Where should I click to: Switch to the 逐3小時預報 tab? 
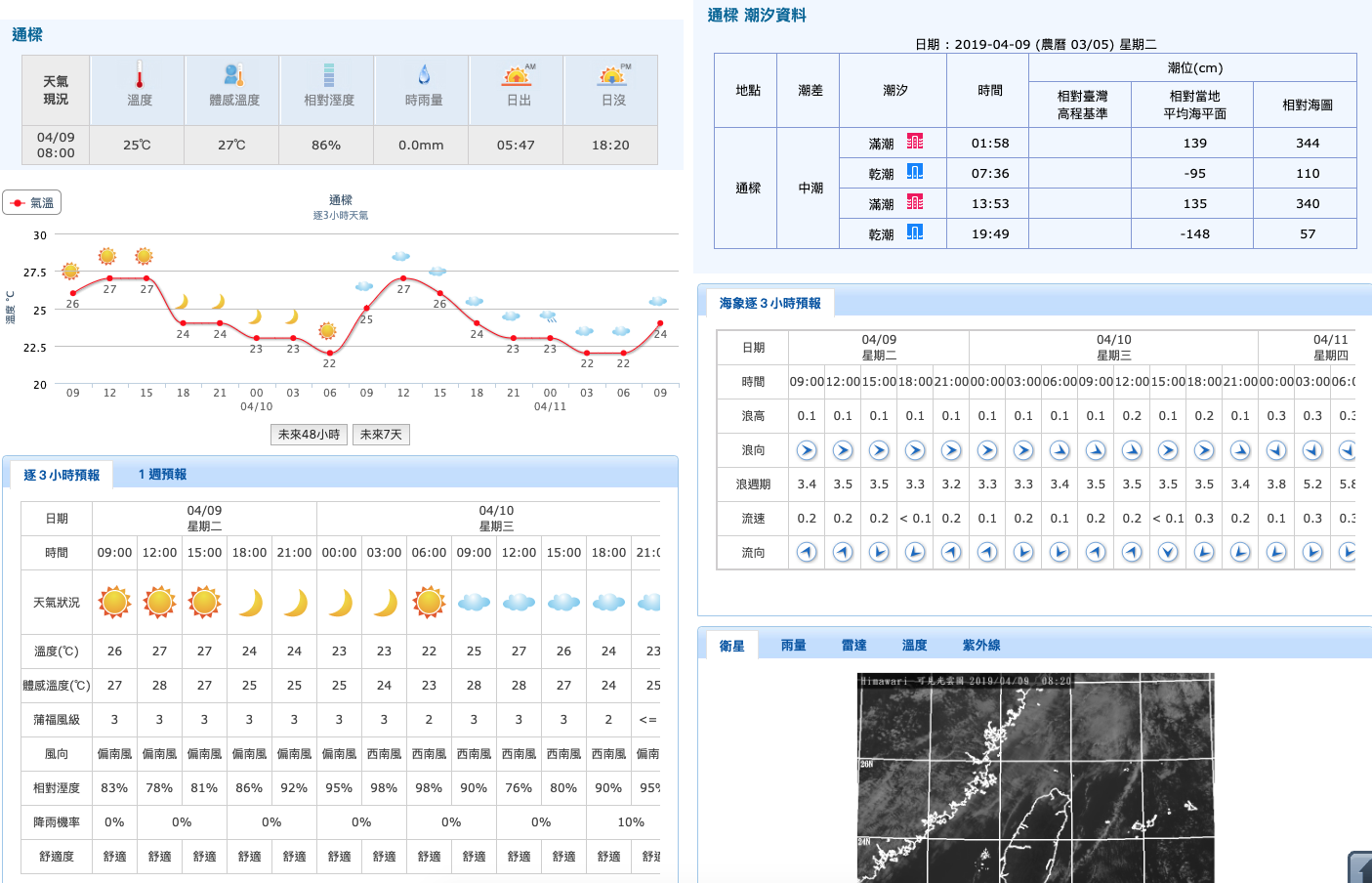pos(62,475)
